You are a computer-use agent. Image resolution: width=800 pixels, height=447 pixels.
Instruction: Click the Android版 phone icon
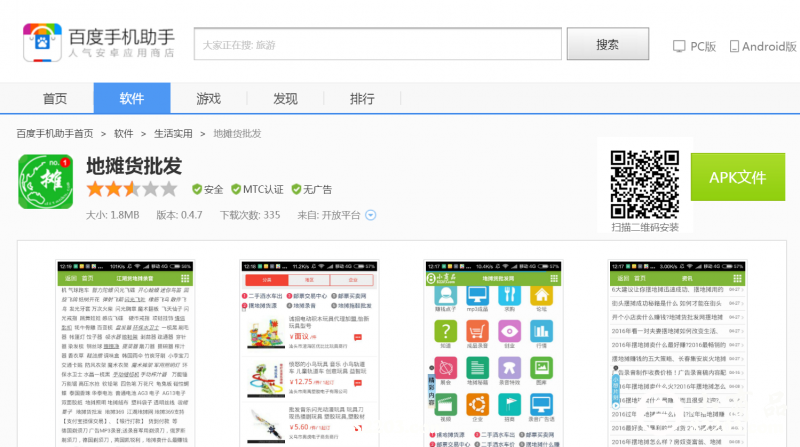(x=734, y=46)
